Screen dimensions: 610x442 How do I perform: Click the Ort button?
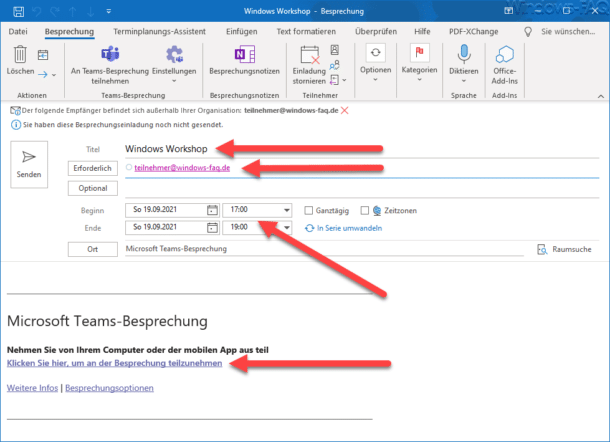[93, 249]
